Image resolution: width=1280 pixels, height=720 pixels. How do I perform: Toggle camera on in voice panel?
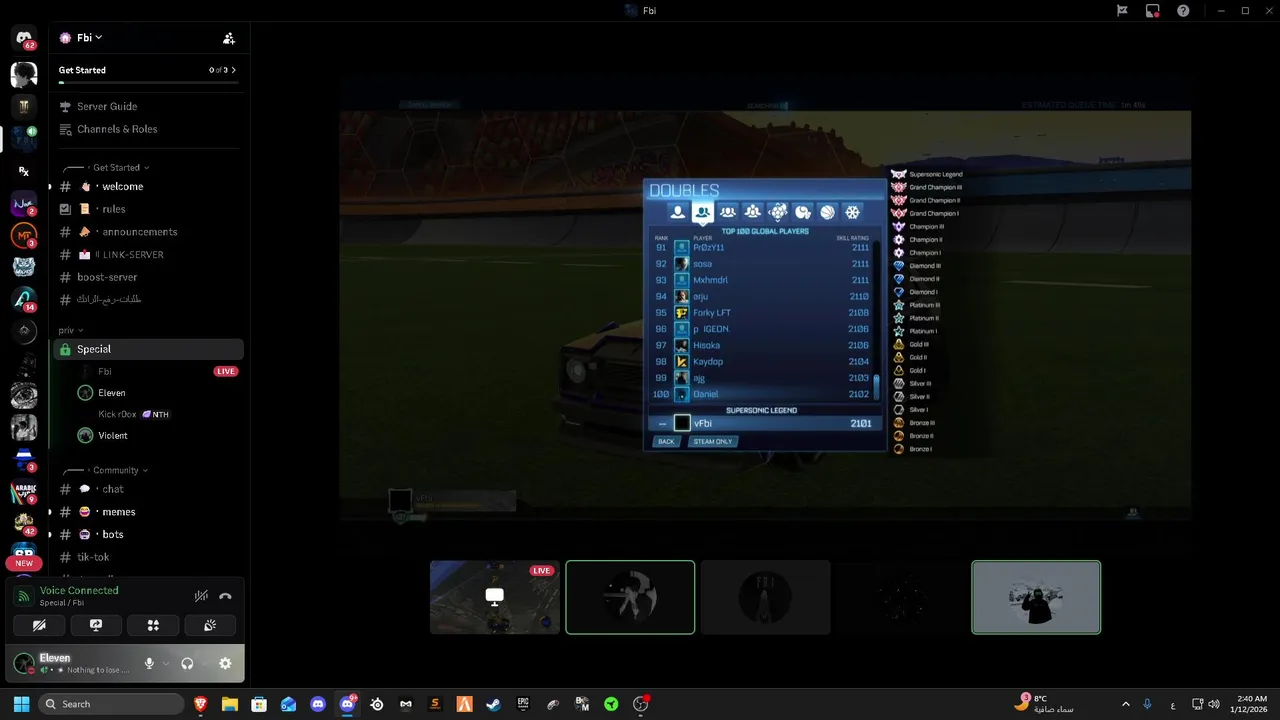click(x=39, y=625)
